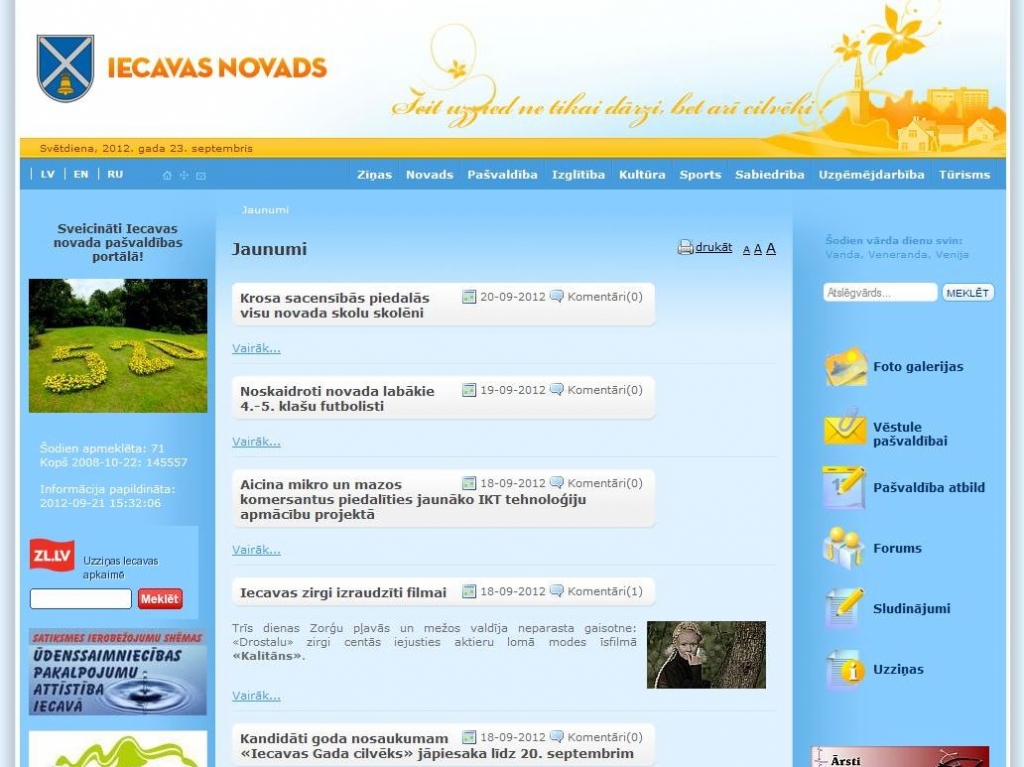
Task: Click the Atslēgvārds search input field
Action: (879, 293)
